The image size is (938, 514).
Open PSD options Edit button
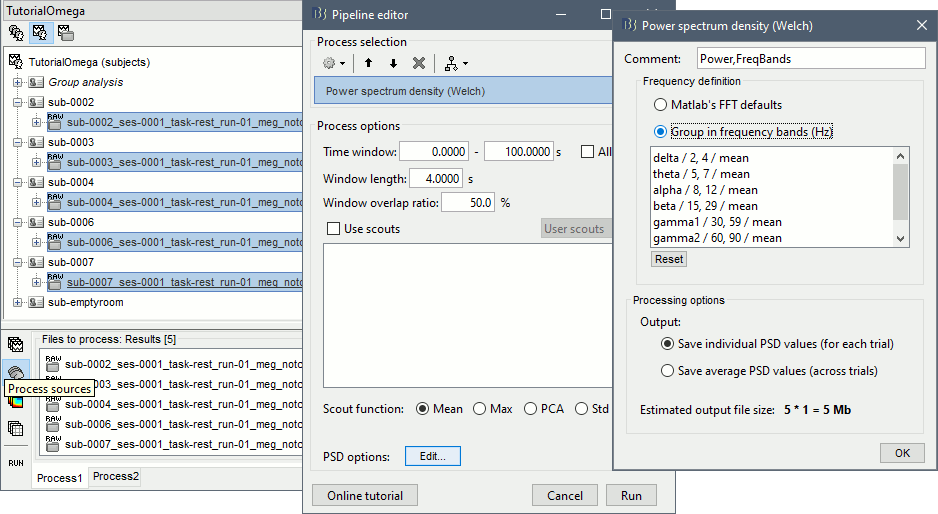click(432, 456)
